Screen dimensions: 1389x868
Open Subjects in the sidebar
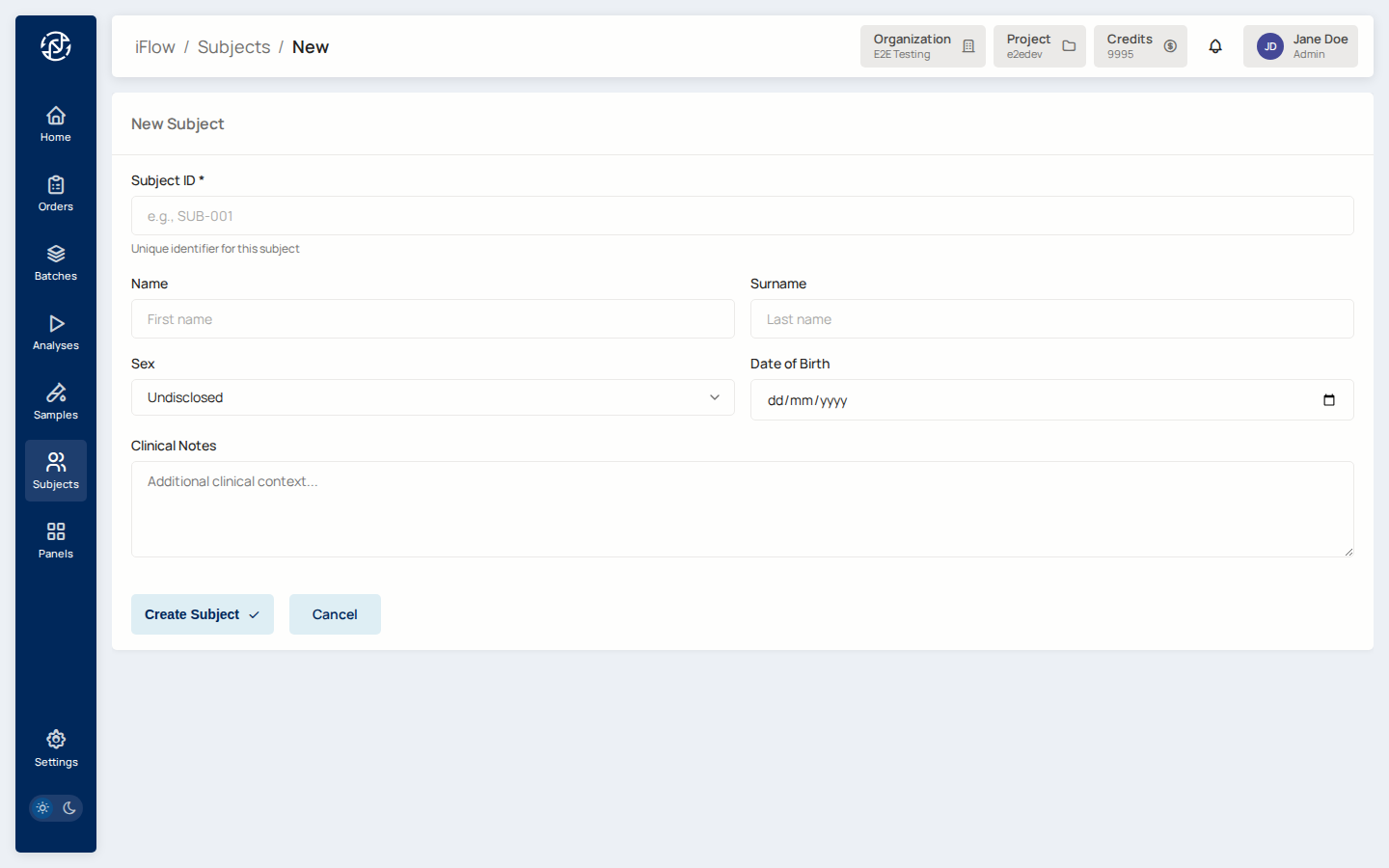[56, 471]
